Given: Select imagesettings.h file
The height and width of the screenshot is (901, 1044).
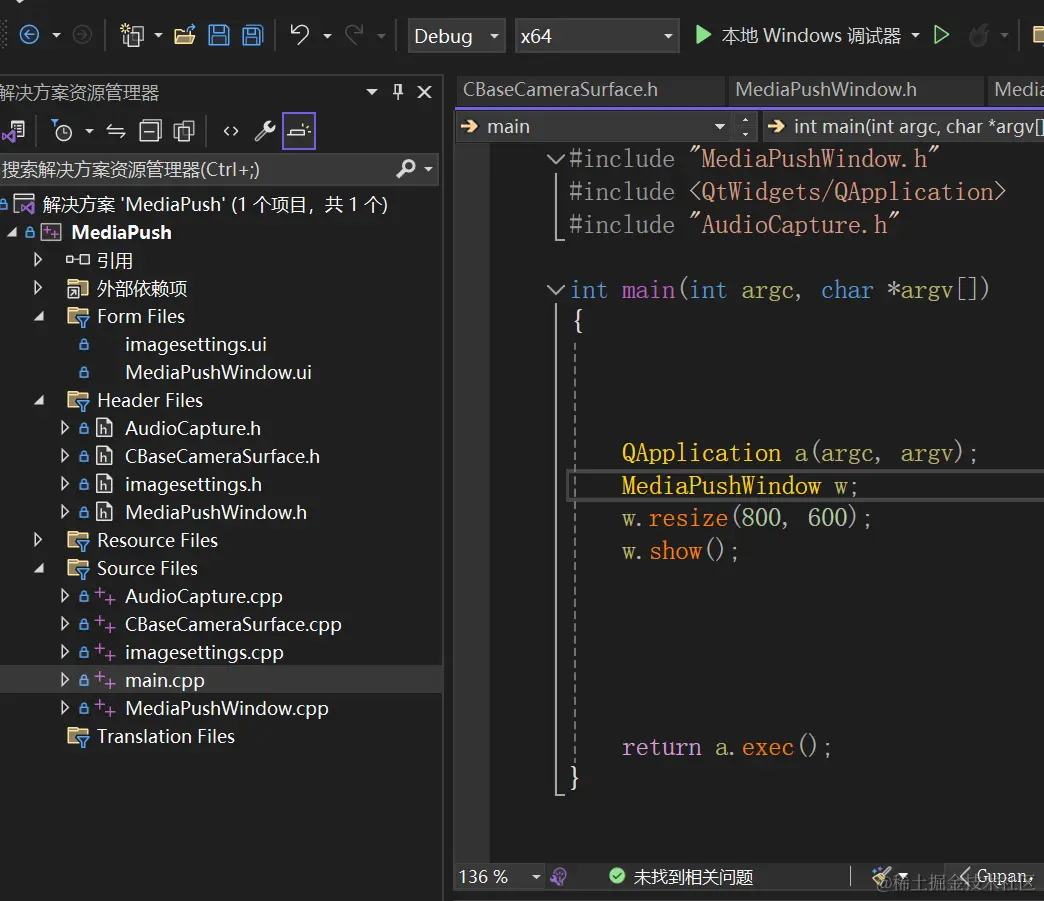Looking at the screenshot, I should 193,484.
